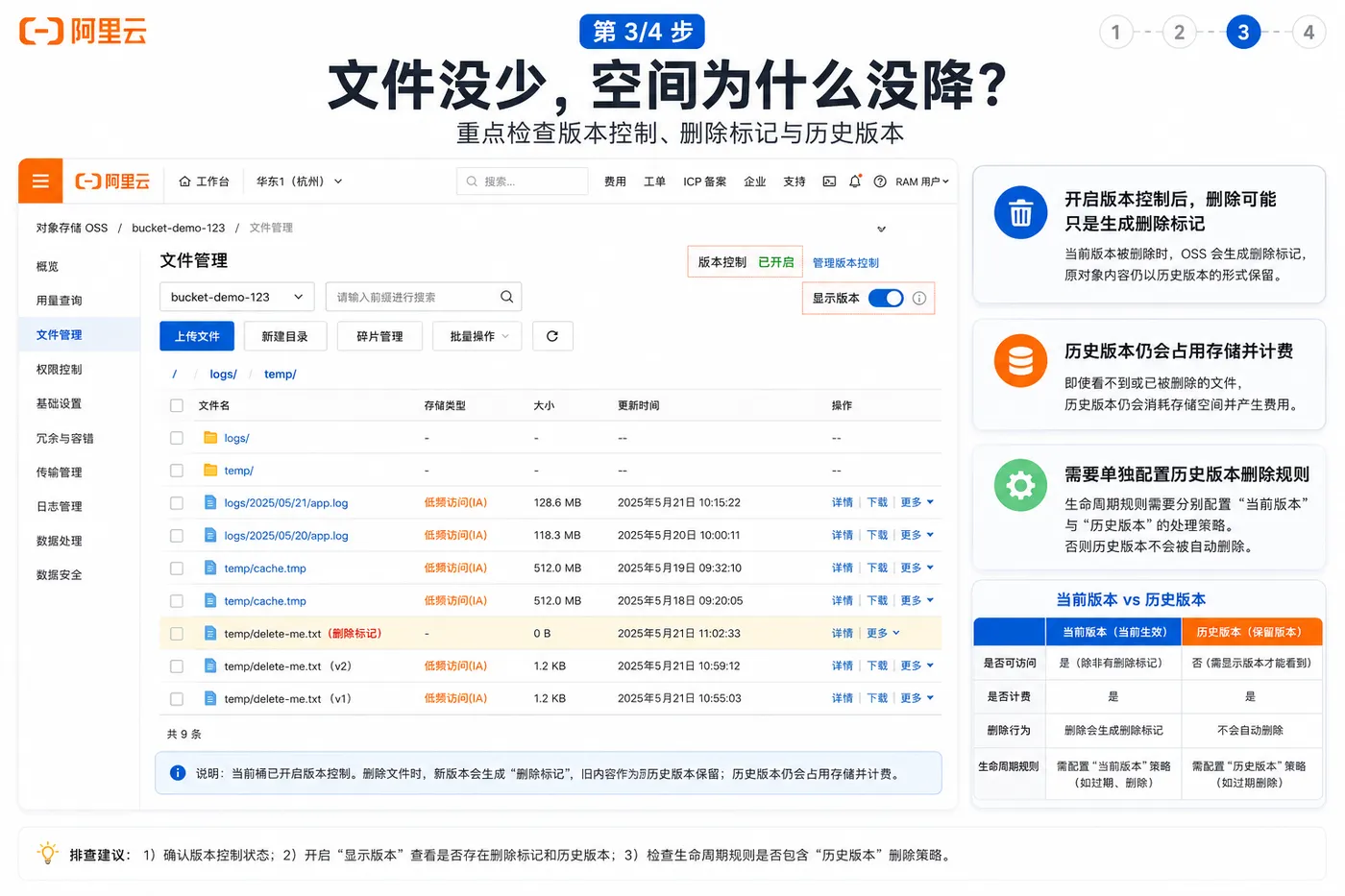Open the 费用 top menu

point(615,182)
